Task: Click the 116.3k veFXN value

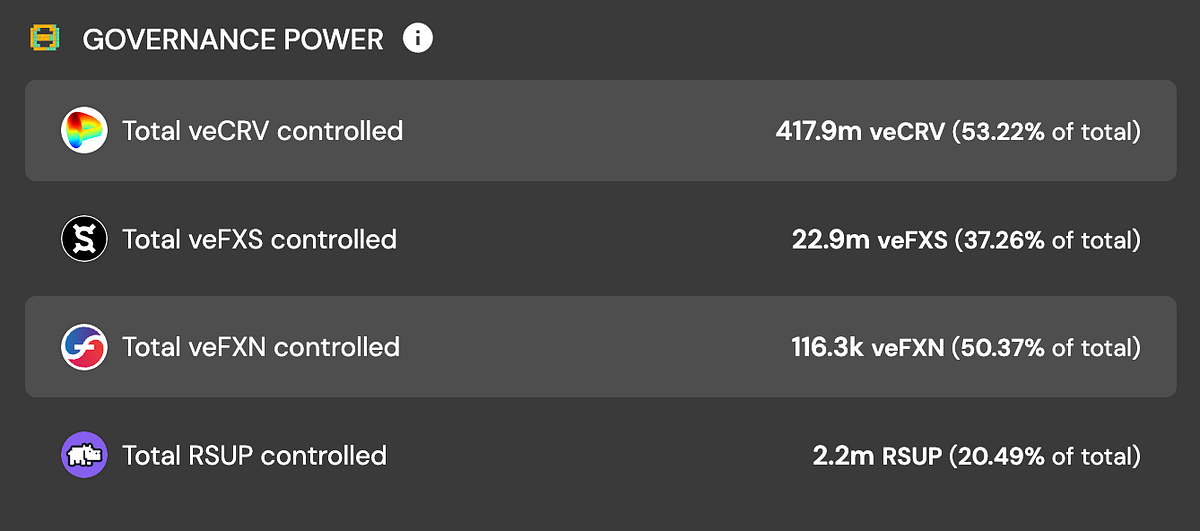Action: pyautogui.click(x=867, y=348)
